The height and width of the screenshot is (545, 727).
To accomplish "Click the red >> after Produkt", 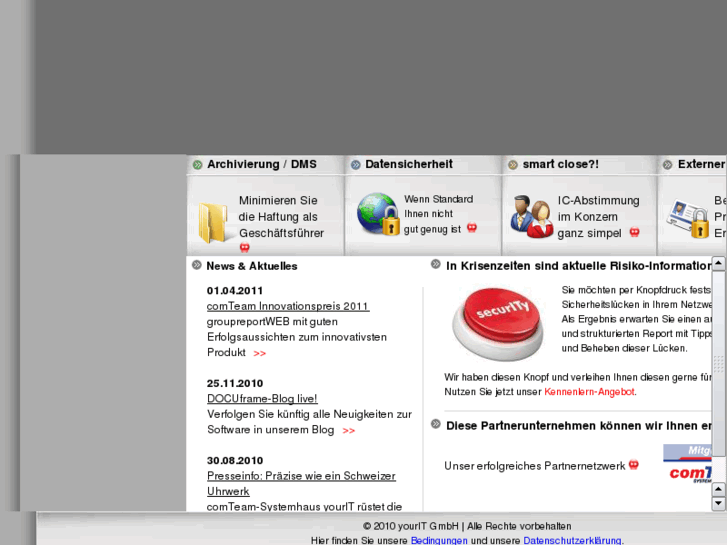I will [260, 353].
